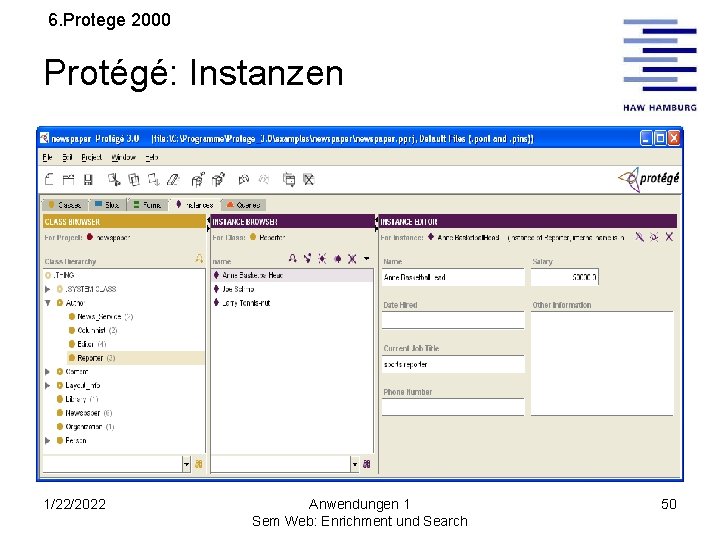This screenshot has width=720, height=540.
Task: Click the Clear eraser toolbar icon
Action: pos(173,179)
